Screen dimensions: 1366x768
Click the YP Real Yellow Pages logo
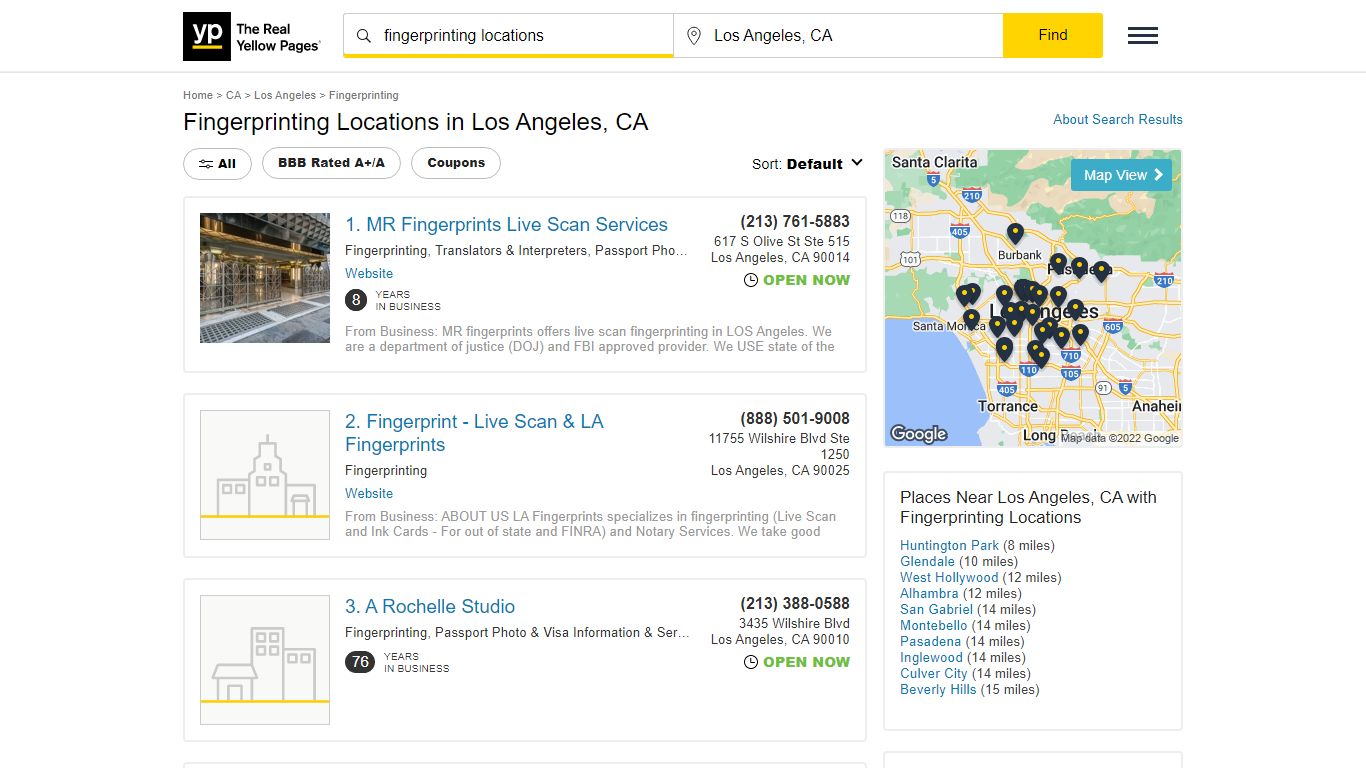252,36
